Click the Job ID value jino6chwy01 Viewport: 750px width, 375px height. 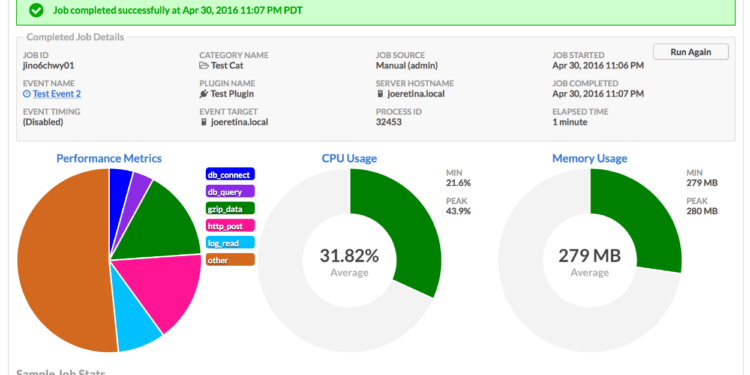tap(48, 66)
